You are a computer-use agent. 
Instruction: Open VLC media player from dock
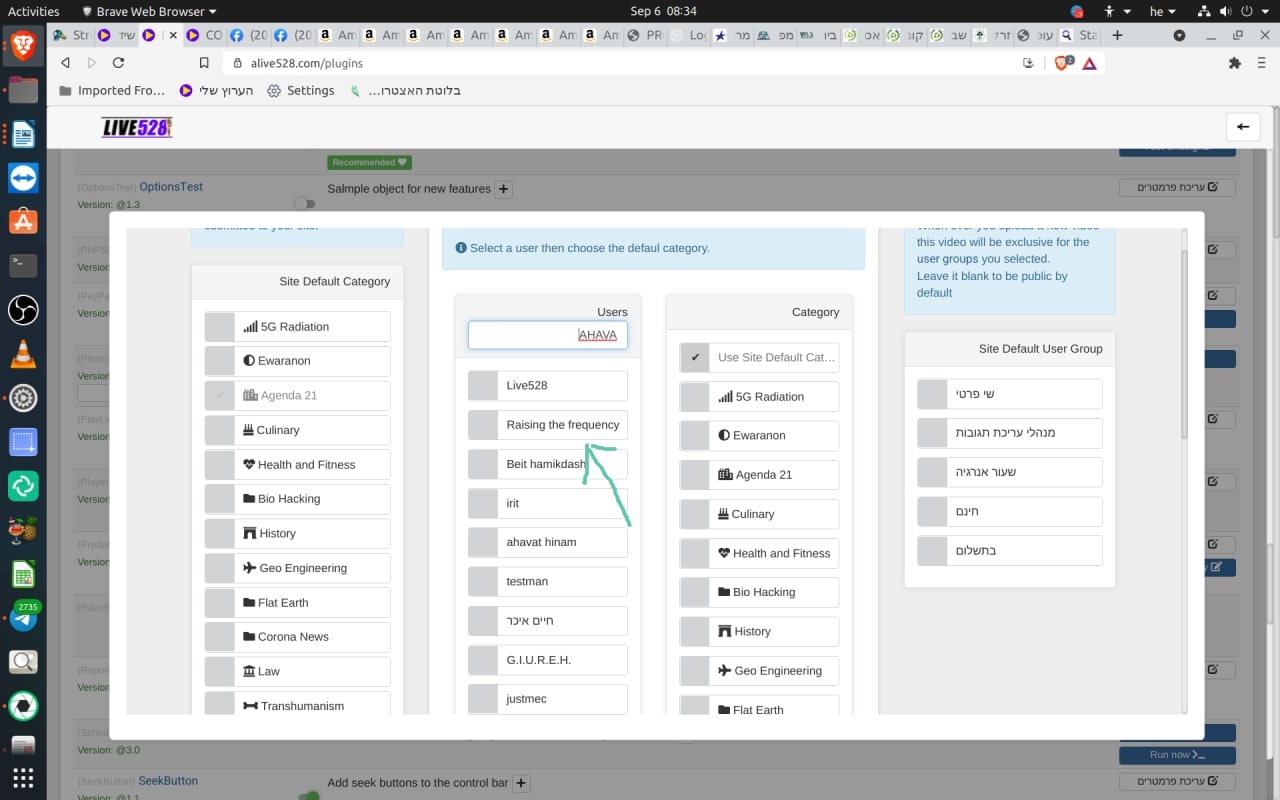[23, 354]
